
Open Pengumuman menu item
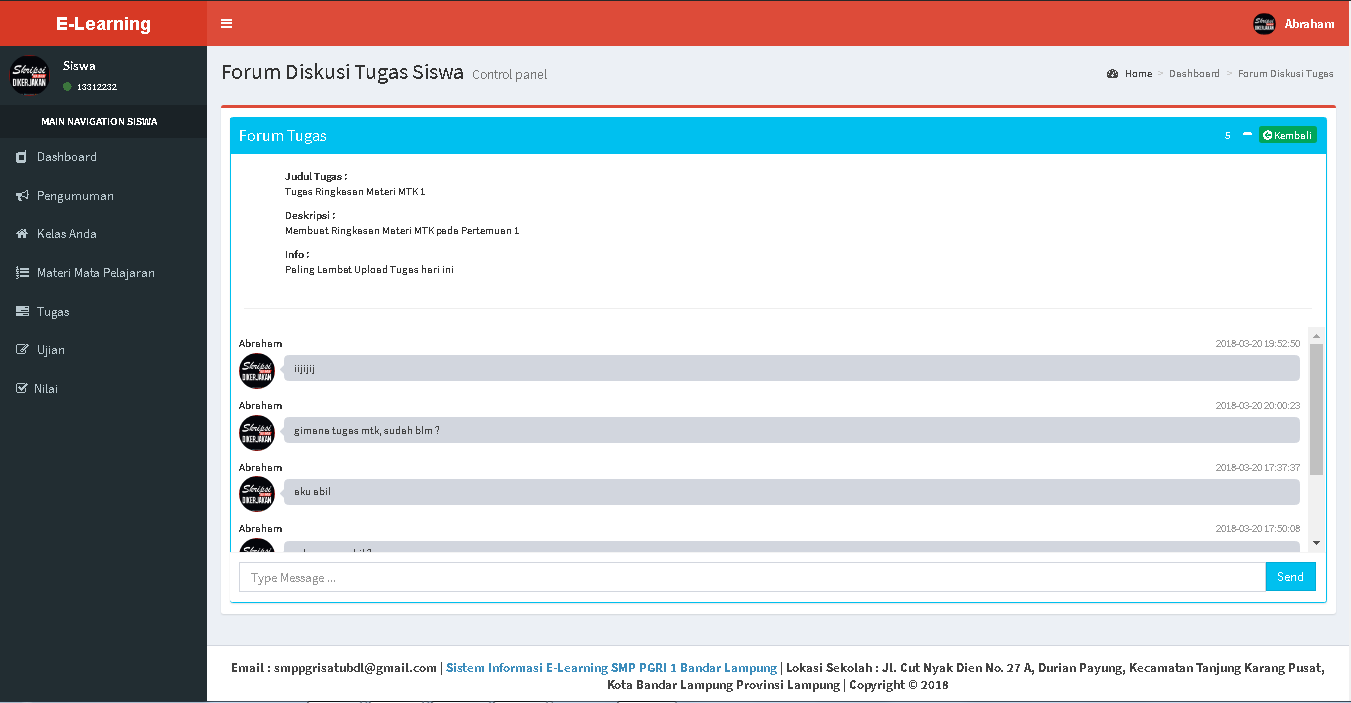[x=103, y=196]
